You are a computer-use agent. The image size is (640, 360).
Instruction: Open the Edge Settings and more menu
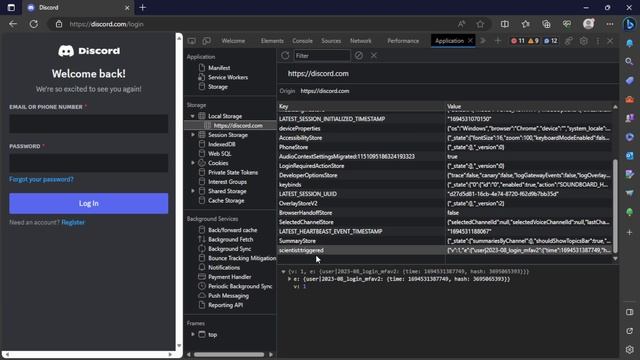tap(610, 24)
